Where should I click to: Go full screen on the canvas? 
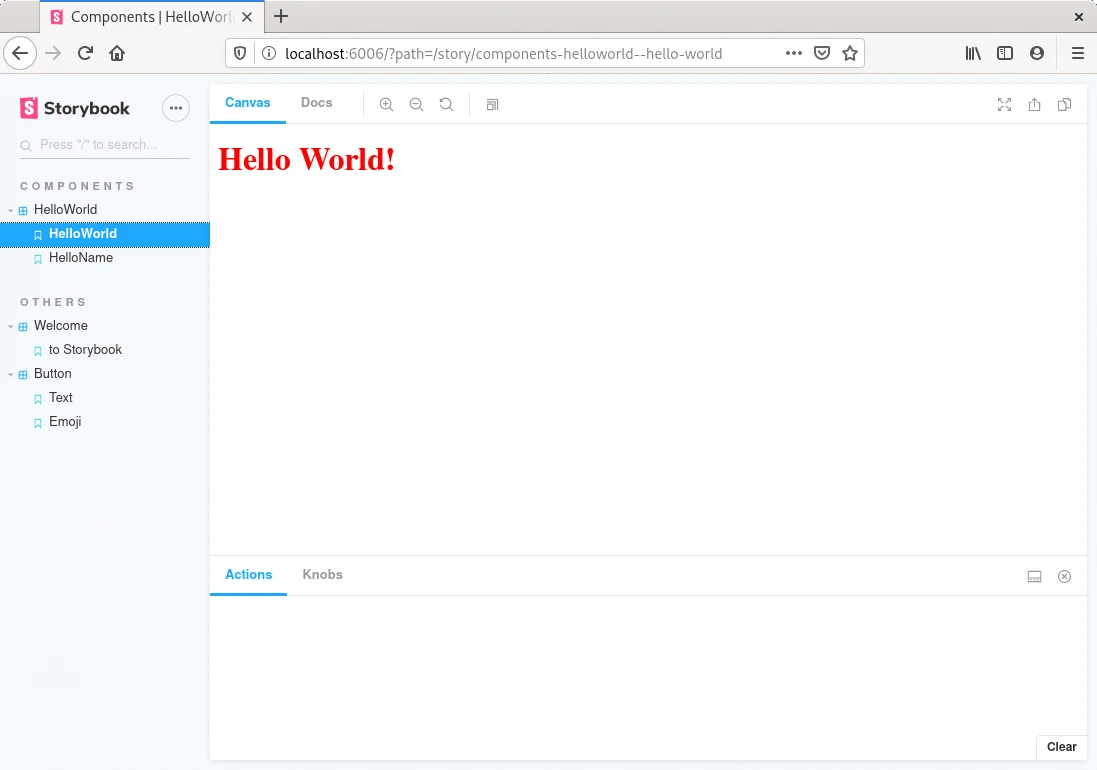coord(1004,104)
